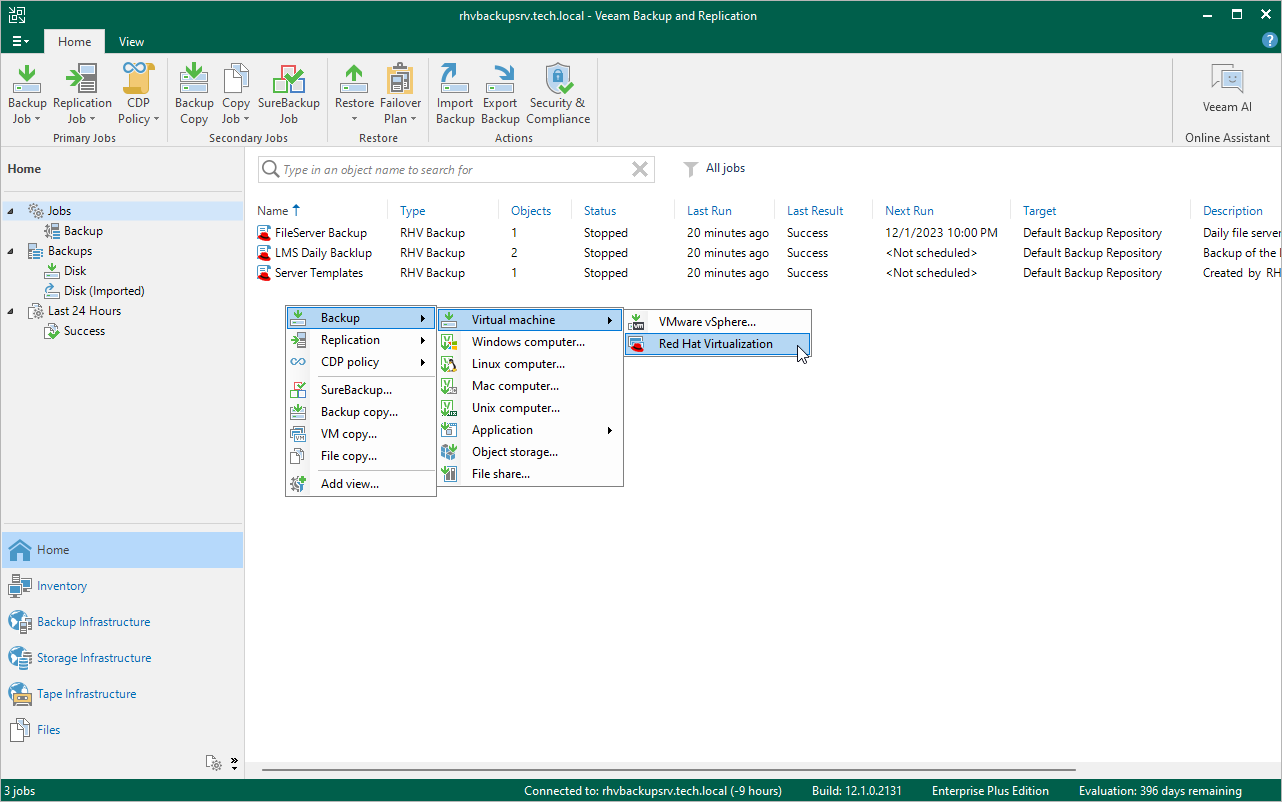1282x802 pixels.
Task: Expand the Application submenu
Action: point(530,430)
